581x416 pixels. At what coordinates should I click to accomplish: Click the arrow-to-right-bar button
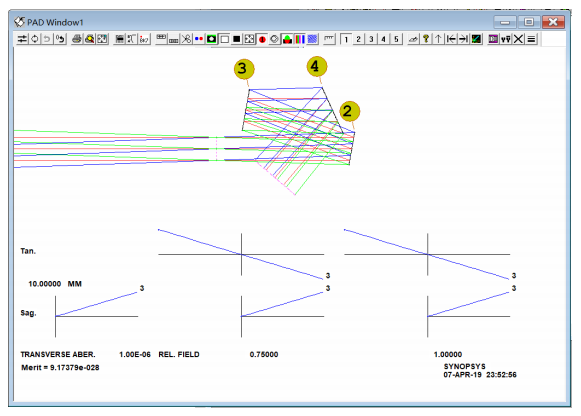[464, 39]
